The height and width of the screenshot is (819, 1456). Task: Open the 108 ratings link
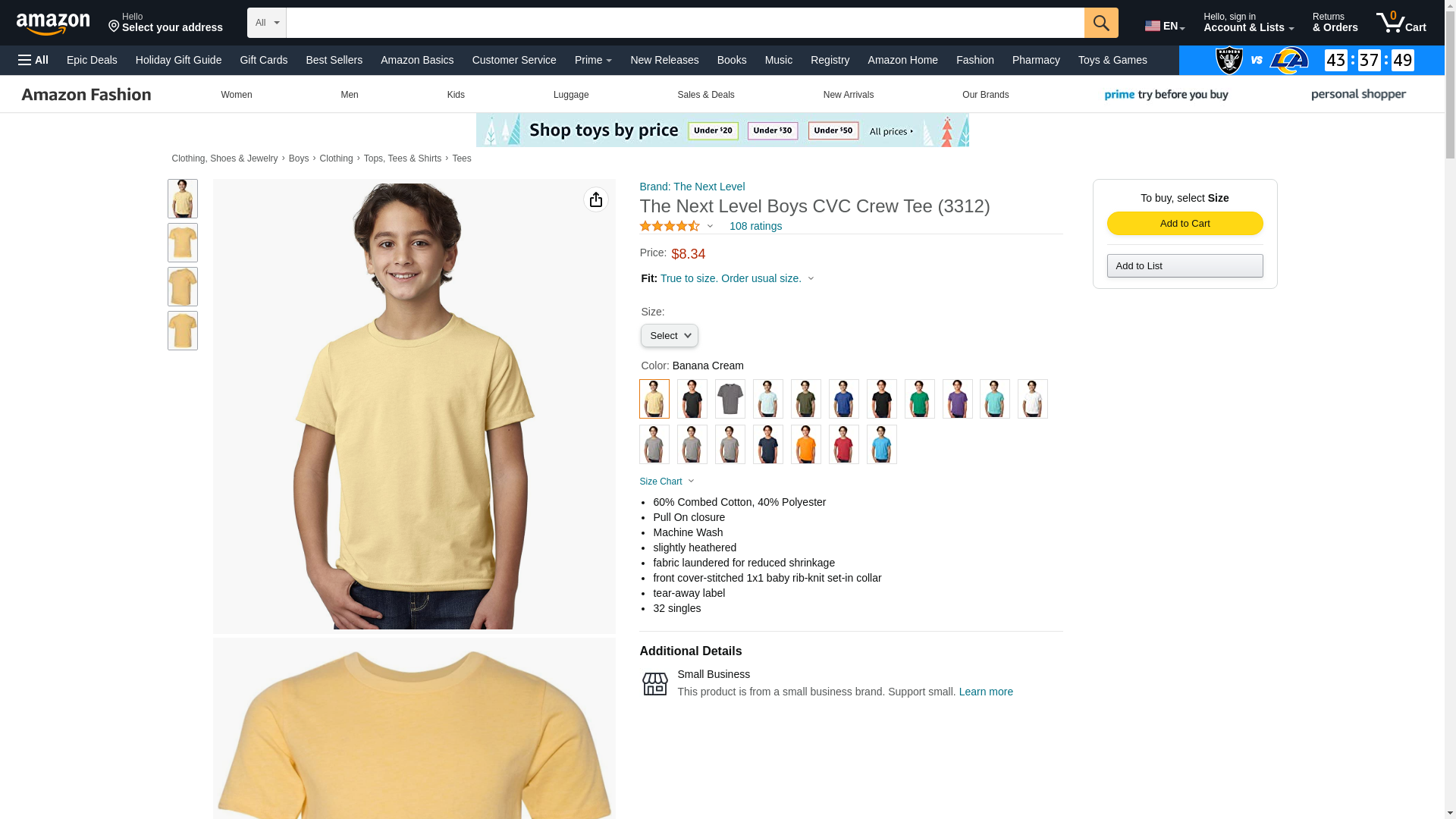pos(755,226)
